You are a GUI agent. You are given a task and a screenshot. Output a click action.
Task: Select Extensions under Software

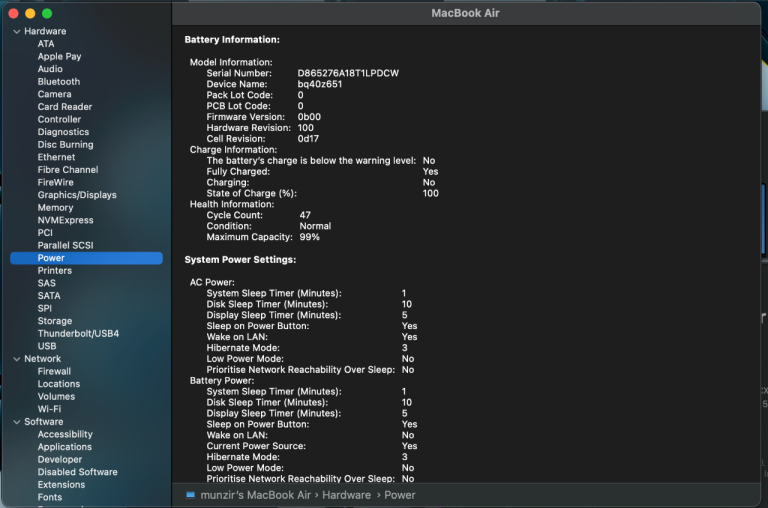point(61,485)
